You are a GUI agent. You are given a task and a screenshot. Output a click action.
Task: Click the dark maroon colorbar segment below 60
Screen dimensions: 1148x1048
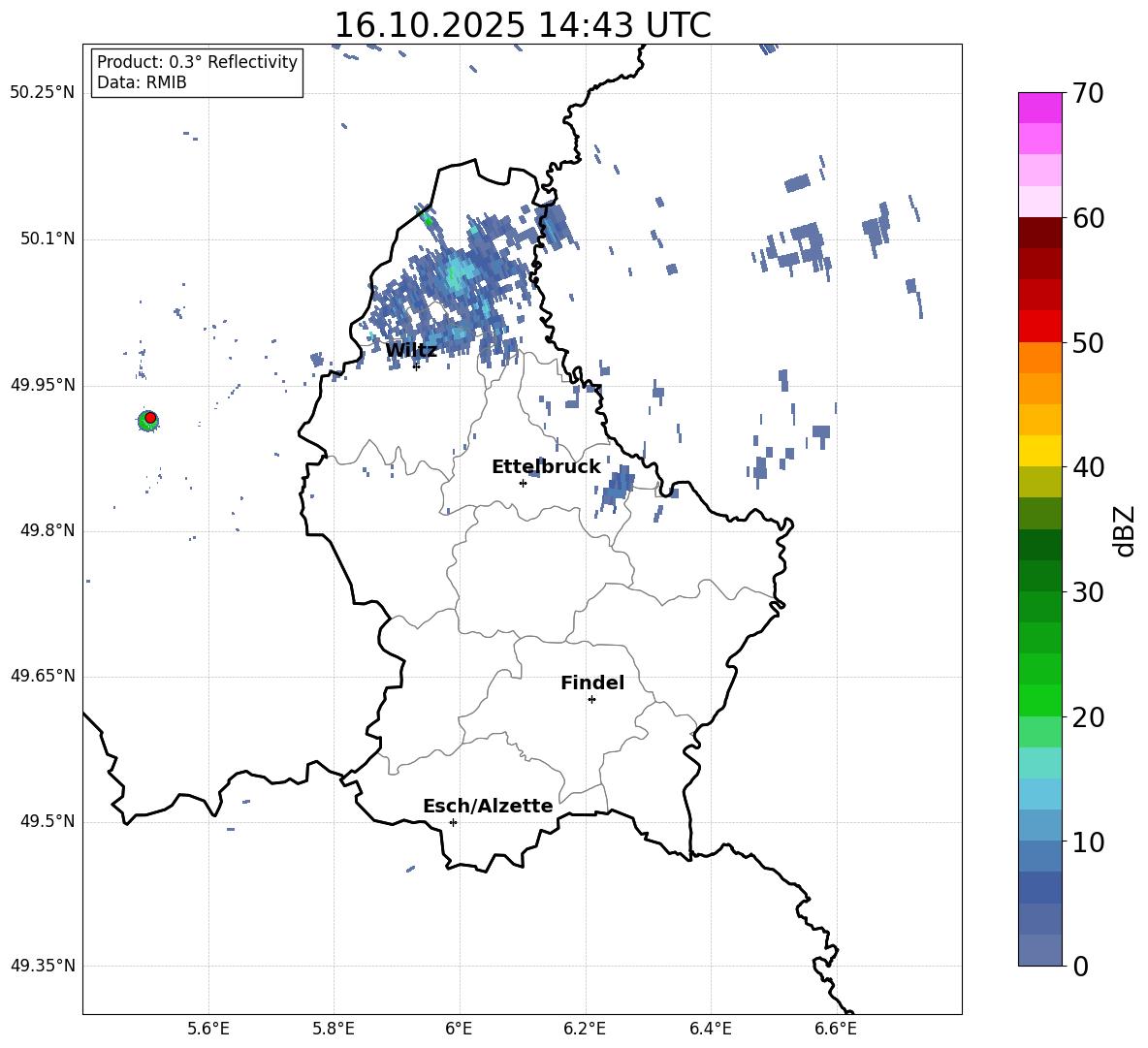1039,233
